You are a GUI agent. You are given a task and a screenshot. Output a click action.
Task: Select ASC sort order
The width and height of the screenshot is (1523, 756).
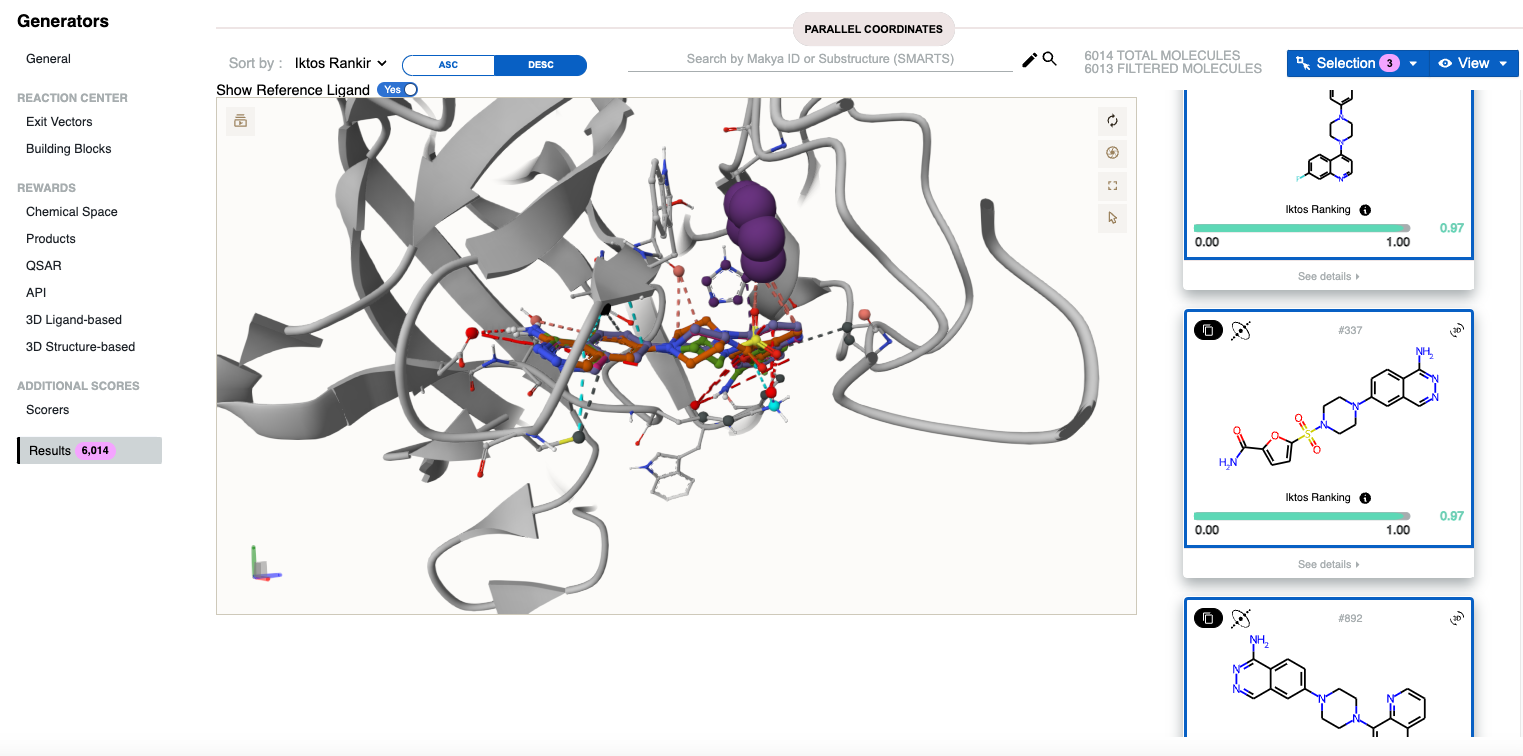pos(448,65)
